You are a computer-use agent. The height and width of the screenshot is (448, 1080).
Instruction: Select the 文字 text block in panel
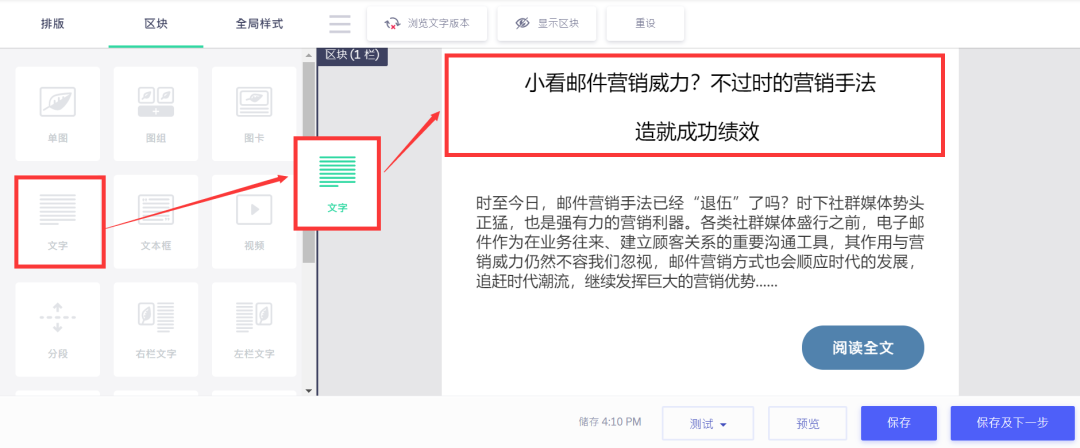coord(58,222)
